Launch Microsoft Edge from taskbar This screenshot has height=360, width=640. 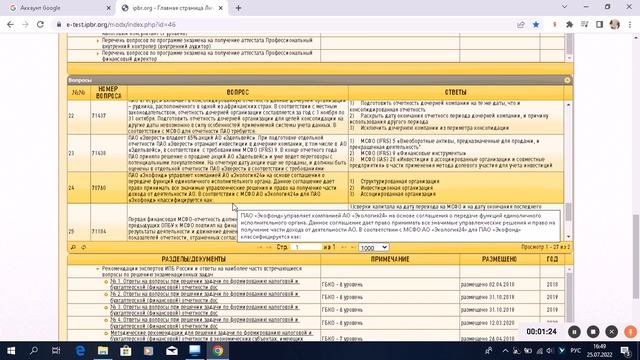80,351
